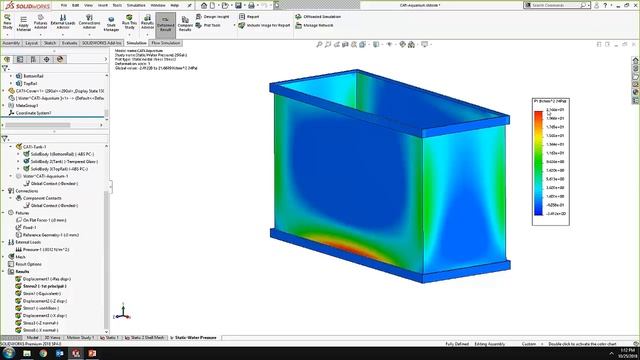Click the Search Commands field

557,5
